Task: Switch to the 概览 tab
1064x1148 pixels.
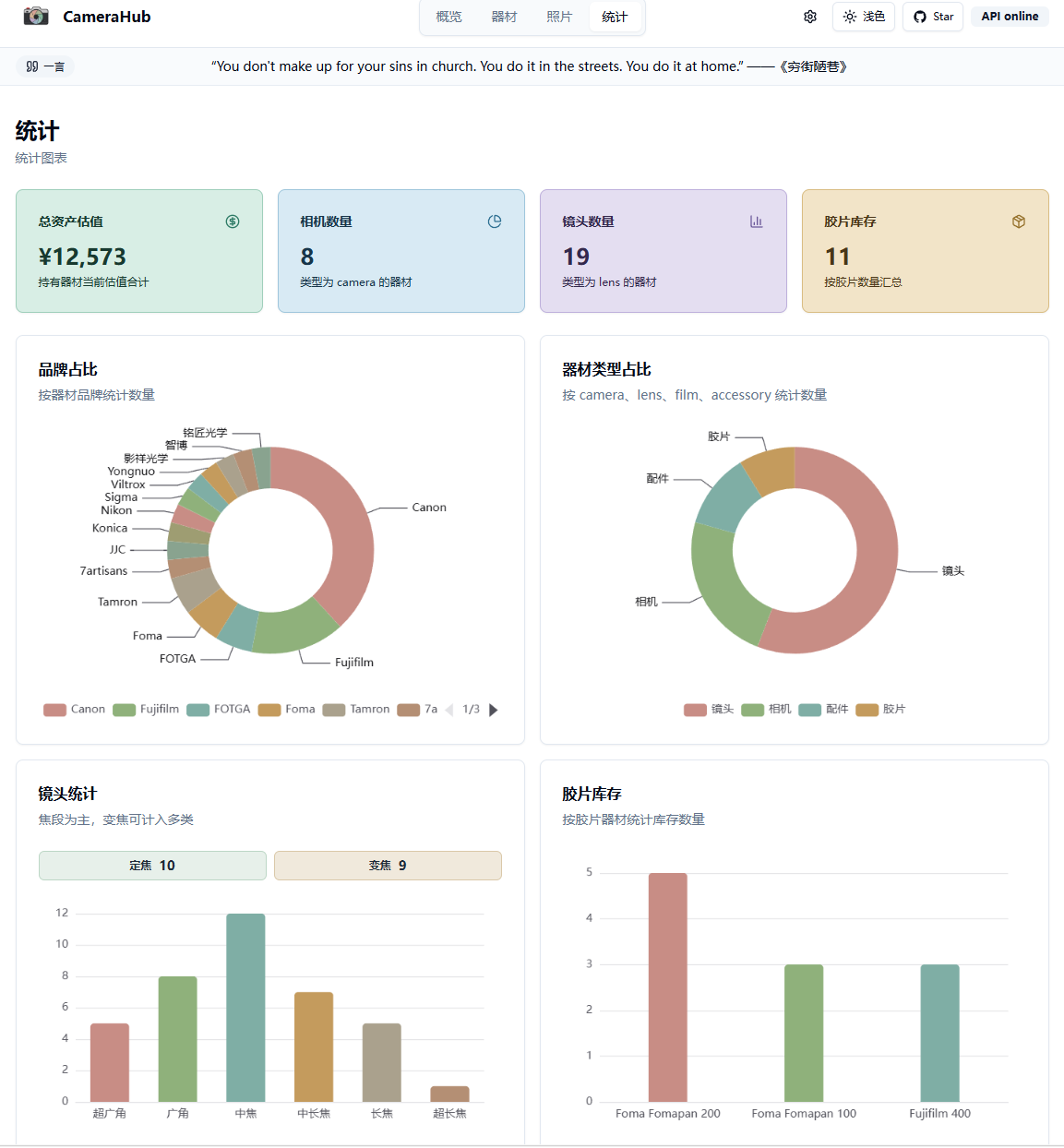Action: coord(448,17)
